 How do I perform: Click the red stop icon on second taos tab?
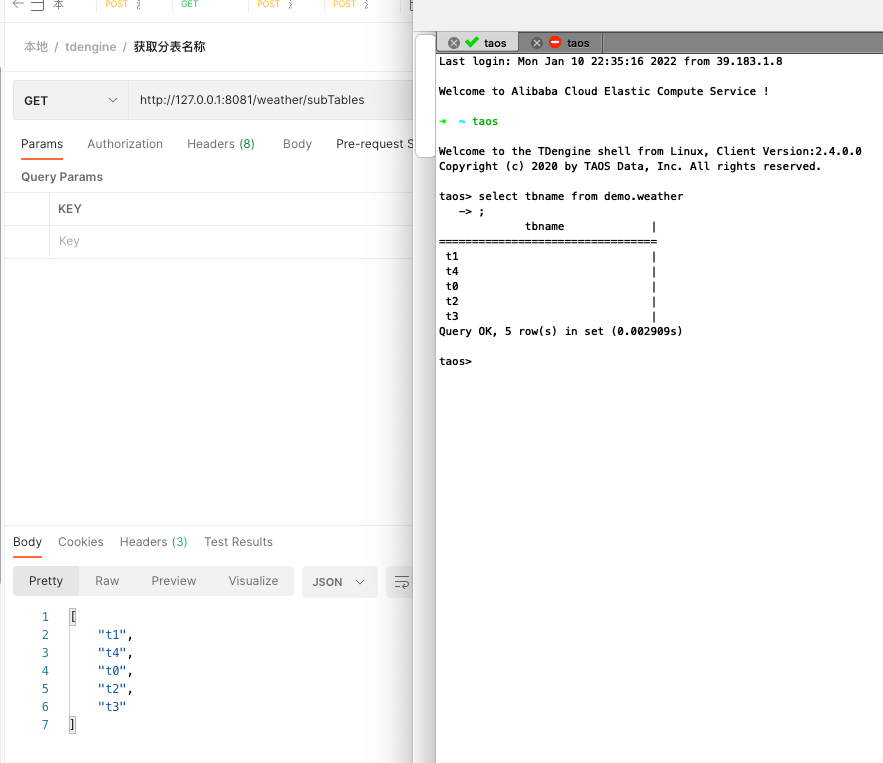pyautogui.click(x=555, y=42)
